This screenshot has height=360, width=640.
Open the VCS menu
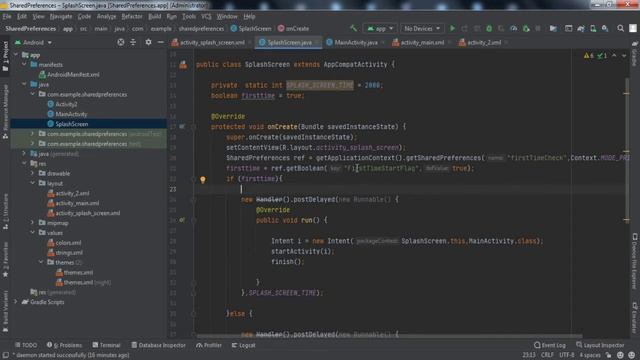[x=206, y=16]
